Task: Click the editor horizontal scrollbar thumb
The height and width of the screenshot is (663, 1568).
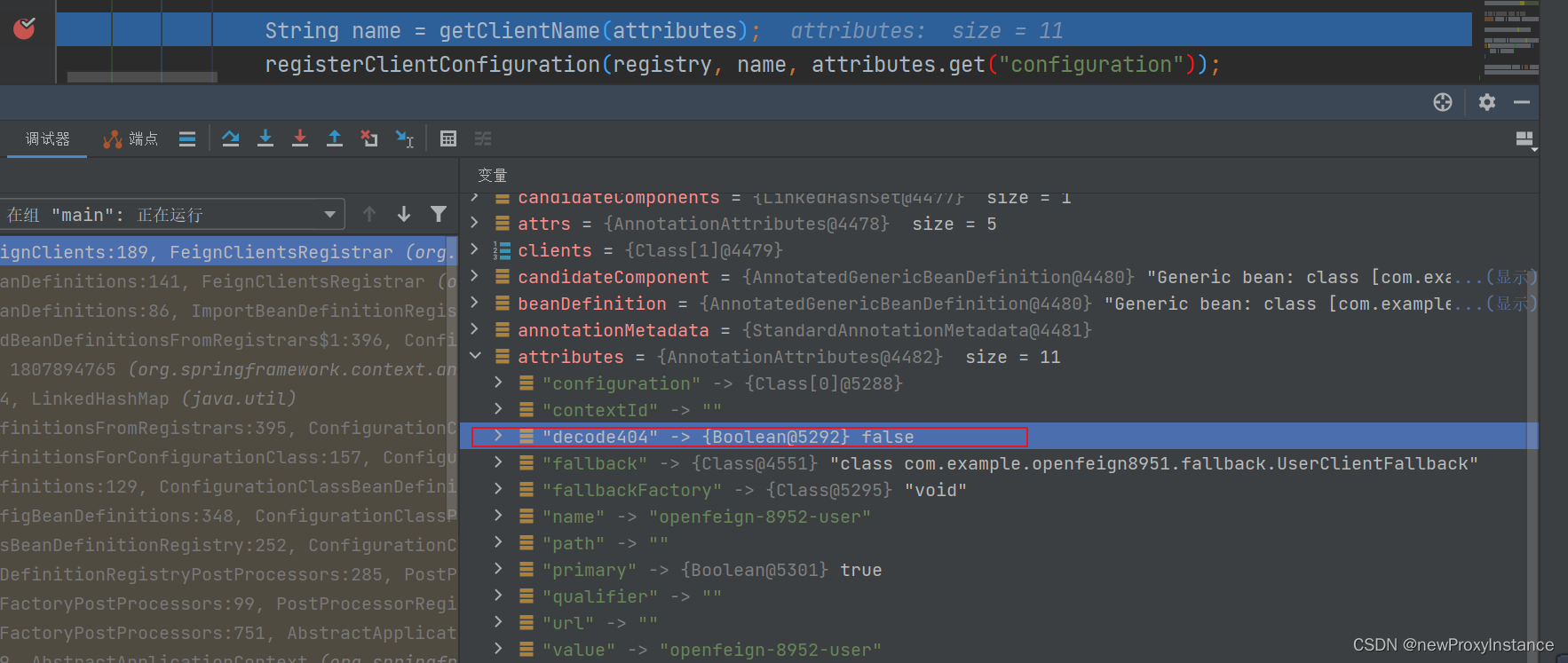Action: pos(142,77)
